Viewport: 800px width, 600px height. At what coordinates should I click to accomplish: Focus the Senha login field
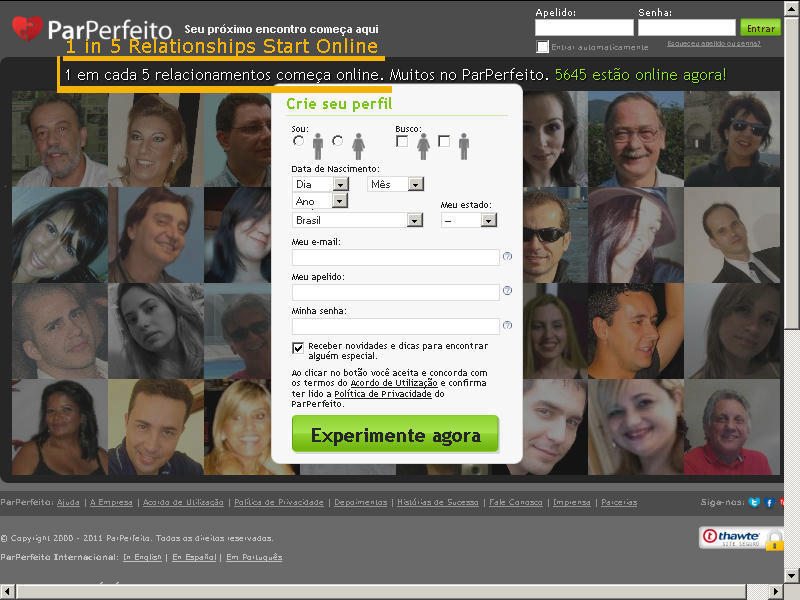[687, 28]
